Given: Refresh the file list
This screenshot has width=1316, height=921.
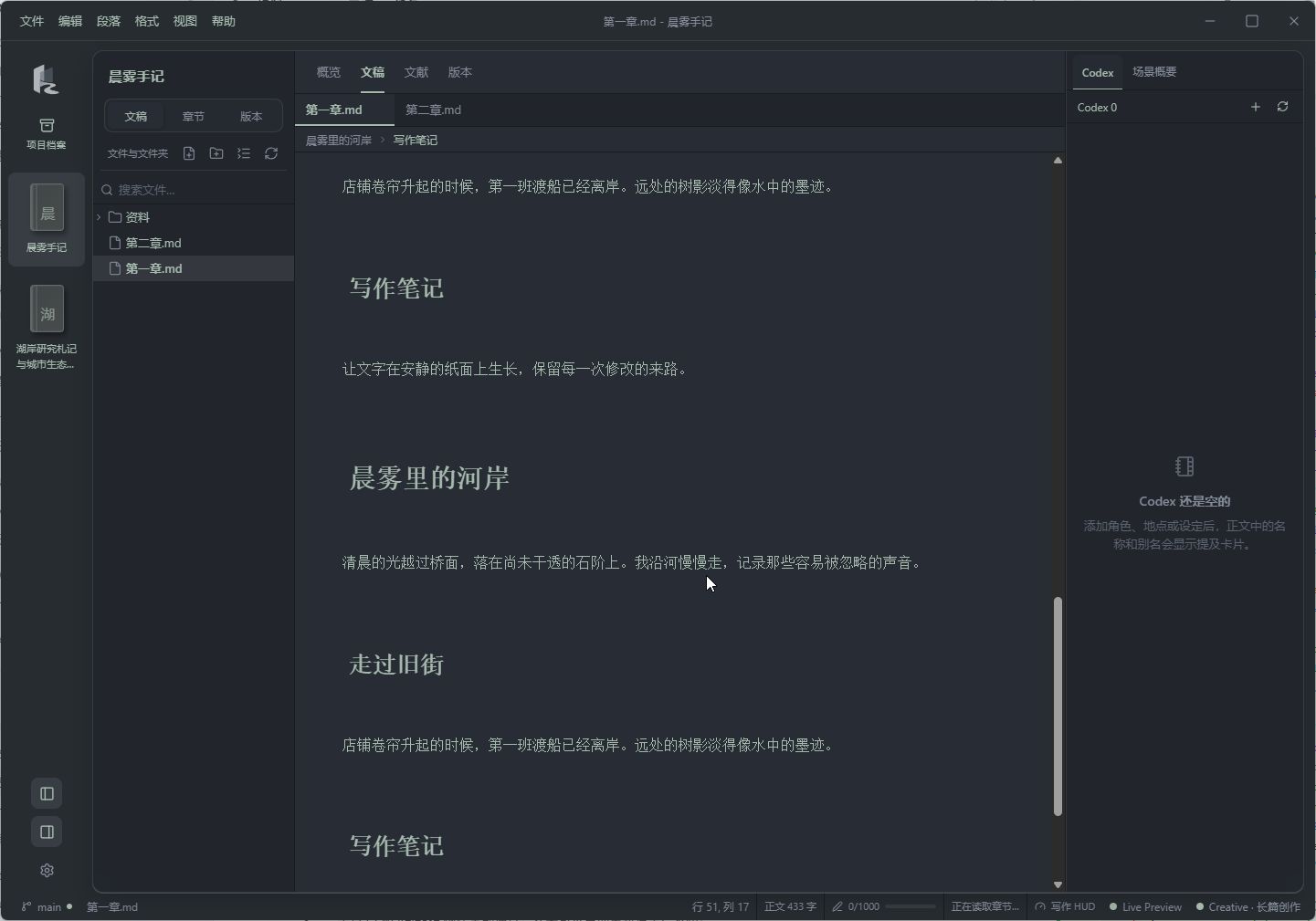Looking at the screenshot, I should coord(271,153).
